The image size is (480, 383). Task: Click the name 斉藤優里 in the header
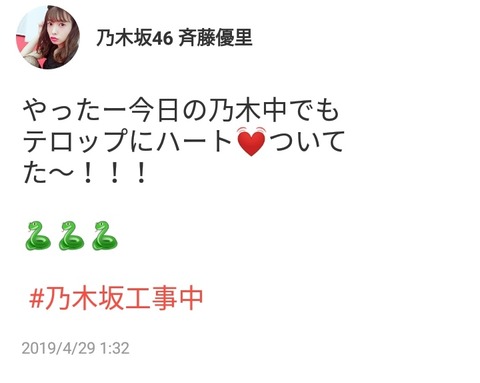[215, 37]
